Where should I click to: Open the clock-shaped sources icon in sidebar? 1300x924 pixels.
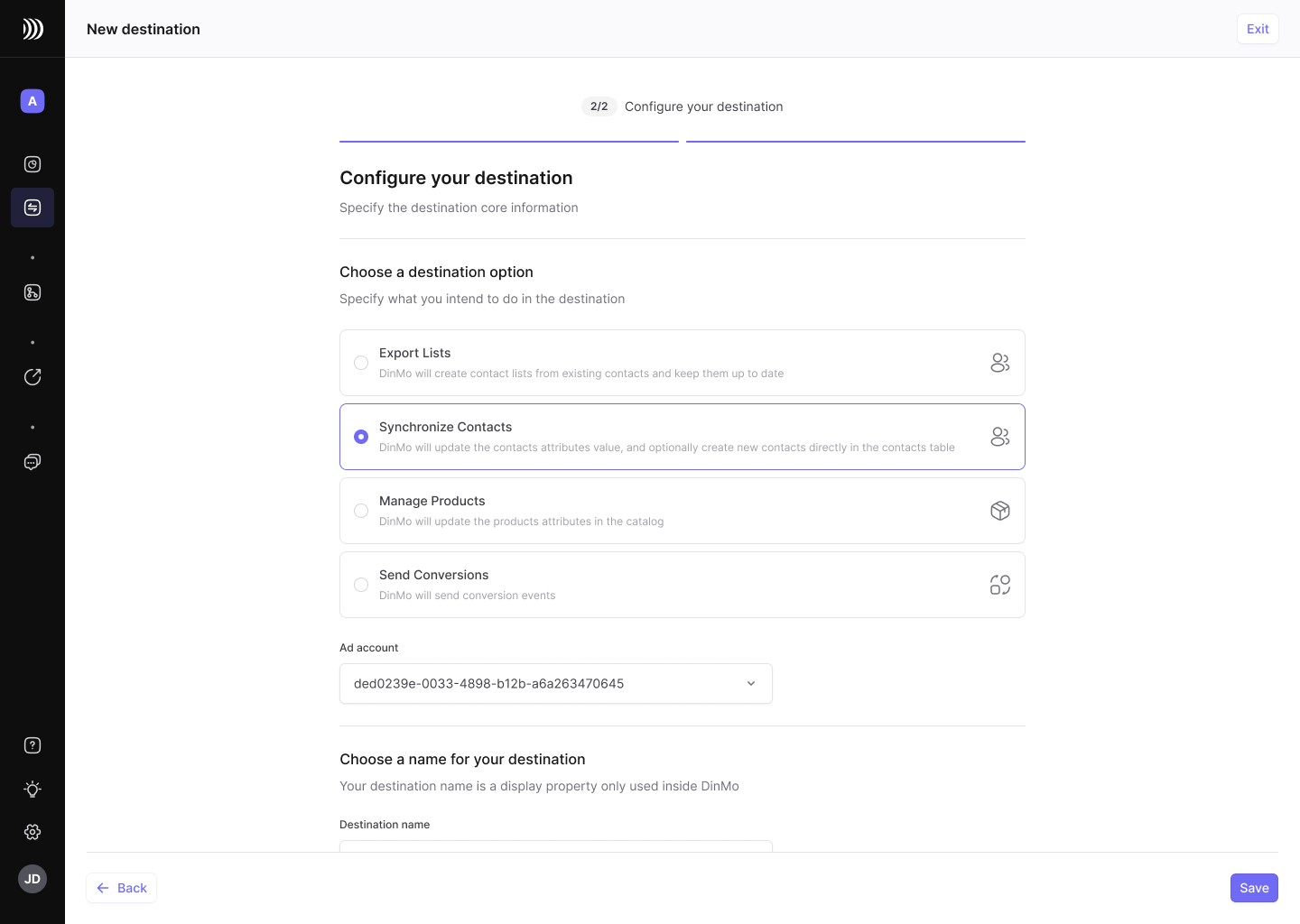point(32,164)
